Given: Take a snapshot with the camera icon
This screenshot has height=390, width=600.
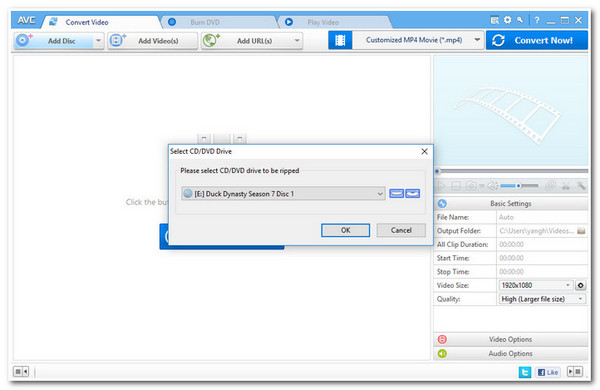Looking at the screenshot, I should (471, 186).
